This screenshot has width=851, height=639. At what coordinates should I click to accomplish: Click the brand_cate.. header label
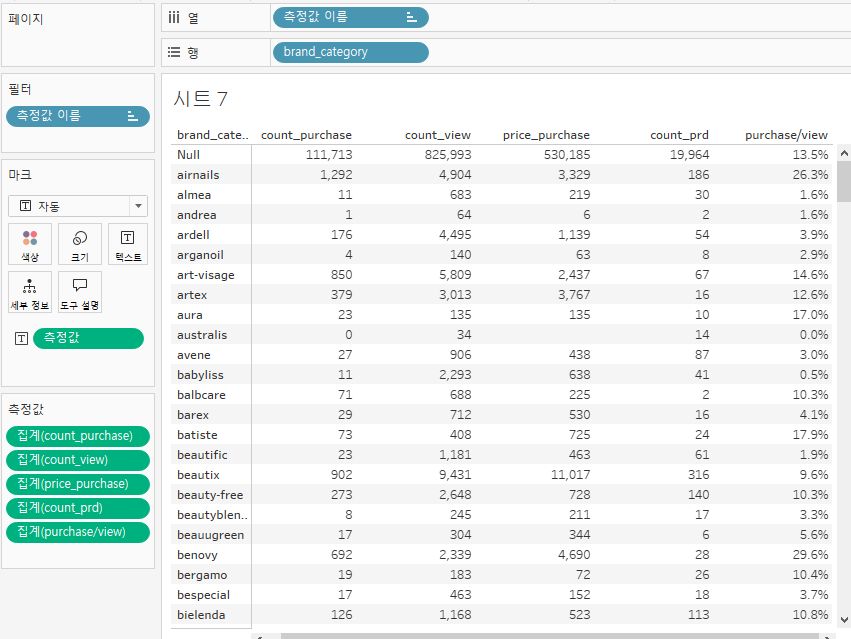tap(212, 135)
